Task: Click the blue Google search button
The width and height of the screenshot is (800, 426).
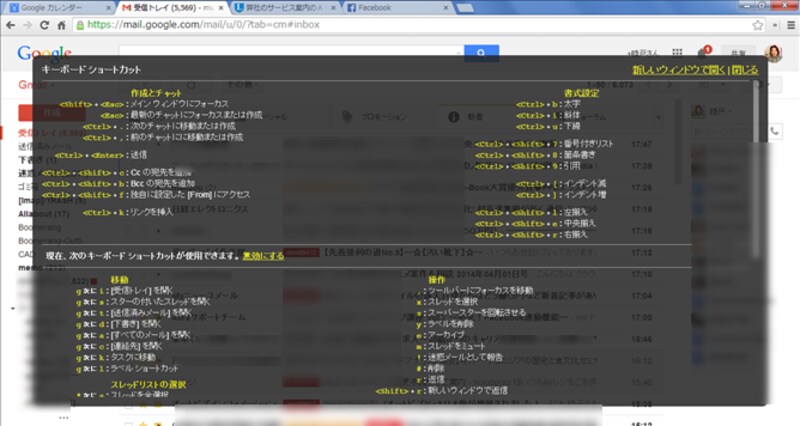Action: (x=481, y=53)
